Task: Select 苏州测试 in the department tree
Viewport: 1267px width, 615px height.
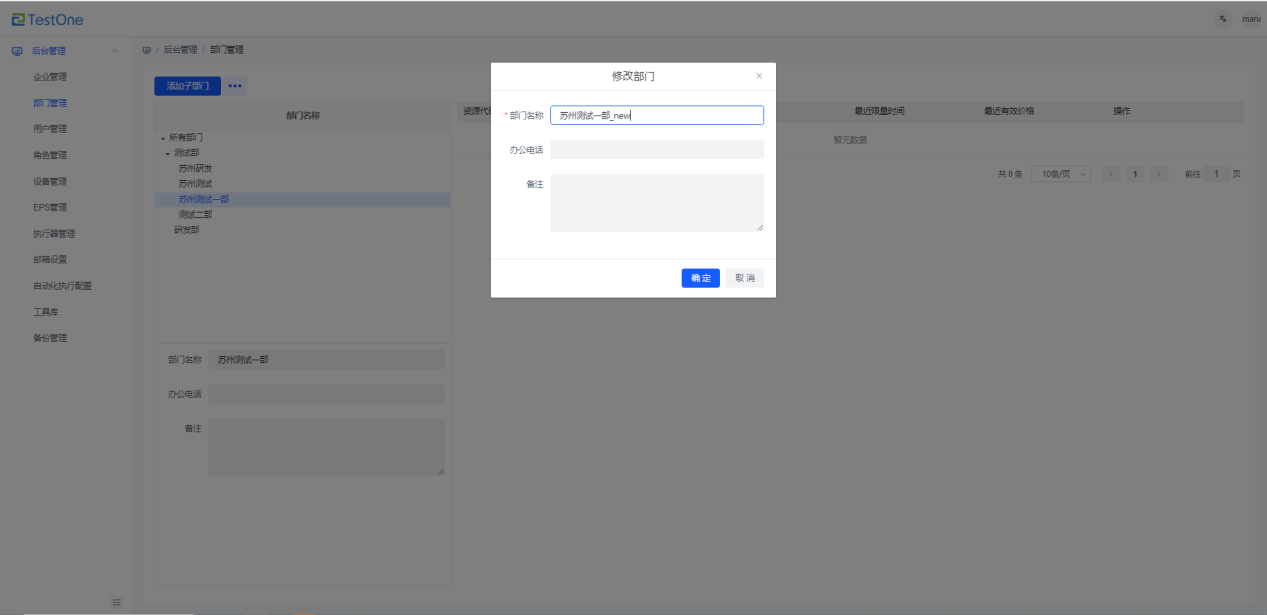Action: (x=195, y=184)
